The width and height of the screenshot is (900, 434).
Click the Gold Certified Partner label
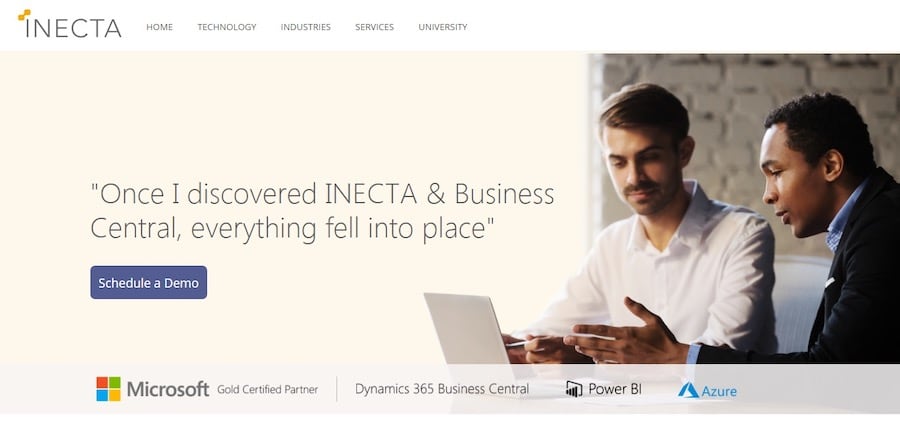267,389
